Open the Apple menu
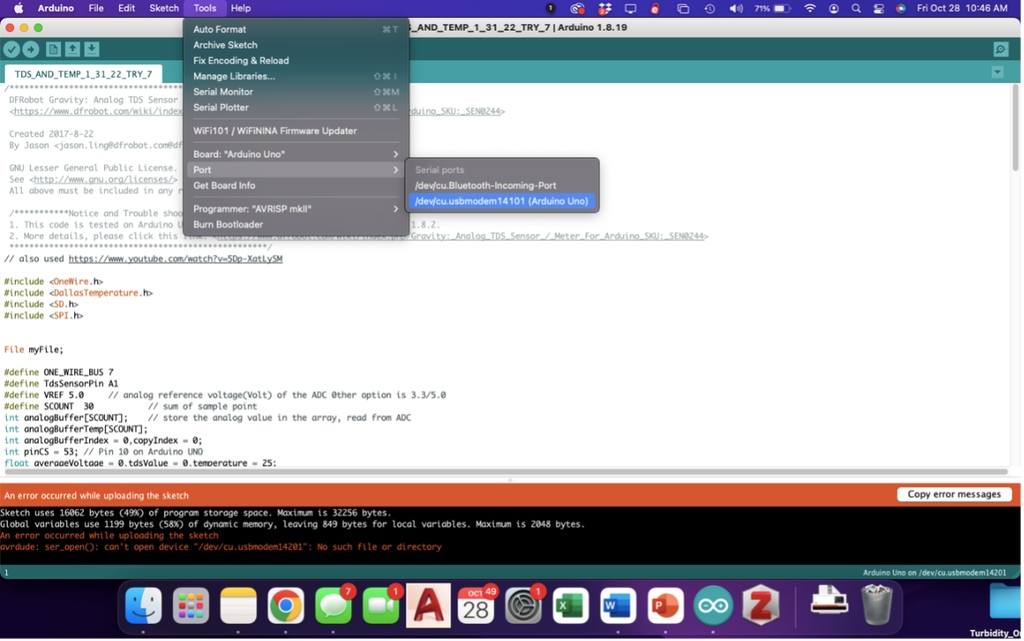The height and width of the screenshot is (641, 1024). pyautogui.click(x=18, y=8)
